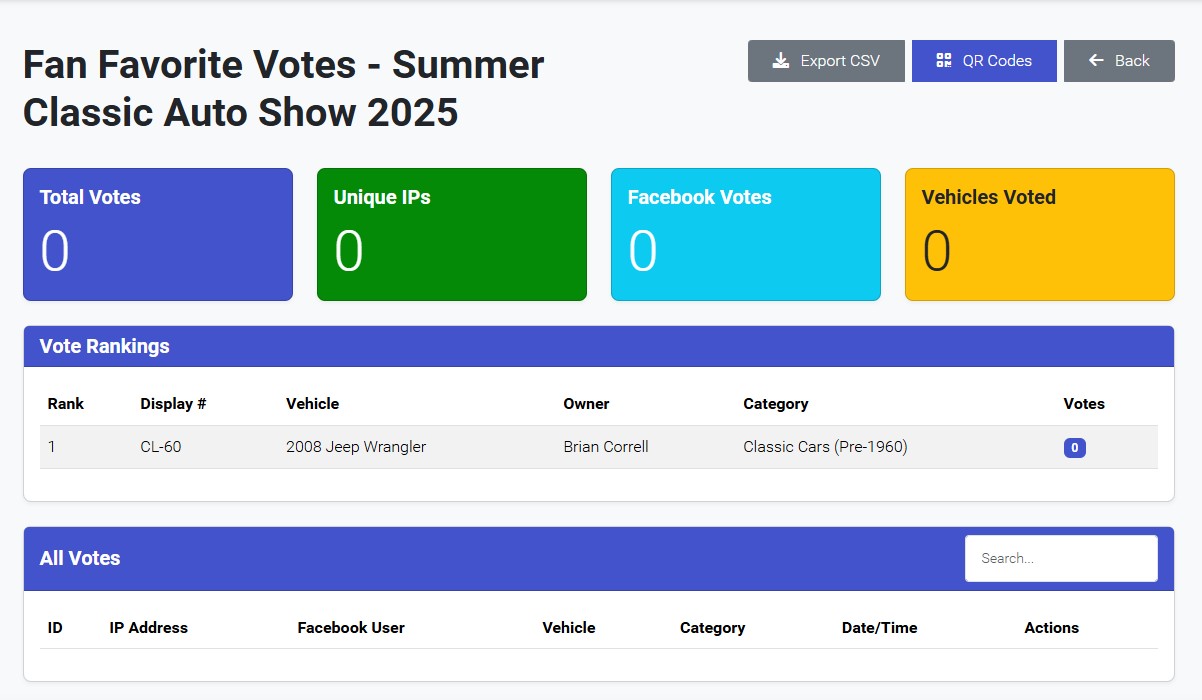Screen dimensions: 1202x700
Task: Click the Total Votes stat card
Action: (x=157, y=233)
